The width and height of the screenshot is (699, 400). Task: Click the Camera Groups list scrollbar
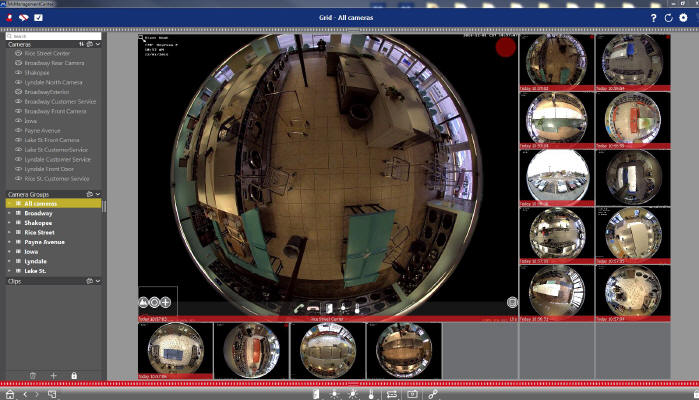click(104, 206)
